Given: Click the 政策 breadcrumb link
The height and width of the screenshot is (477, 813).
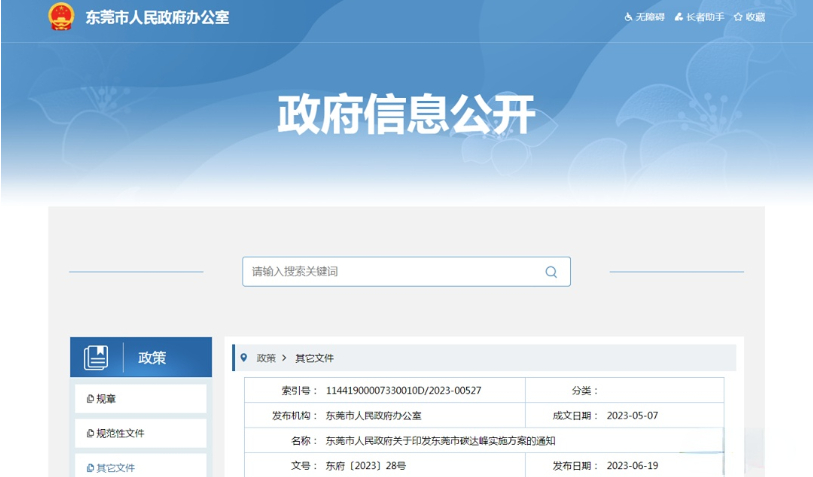Looking at the screenshot, I should (x=266, y=358).
